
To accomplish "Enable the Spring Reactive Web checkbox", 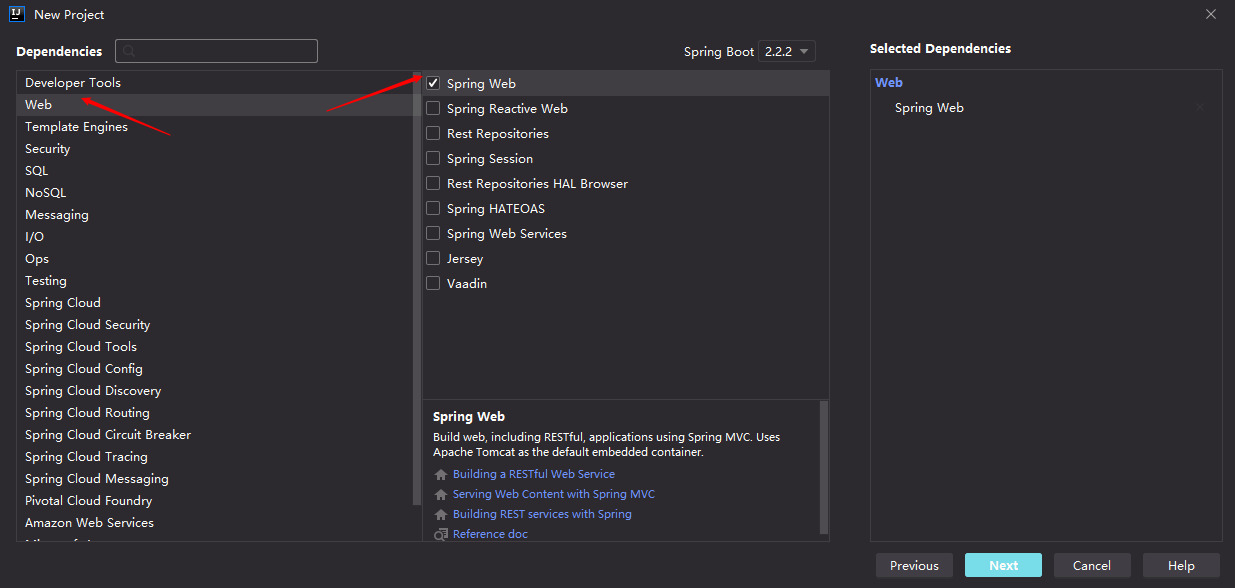I will pos(433,108).
